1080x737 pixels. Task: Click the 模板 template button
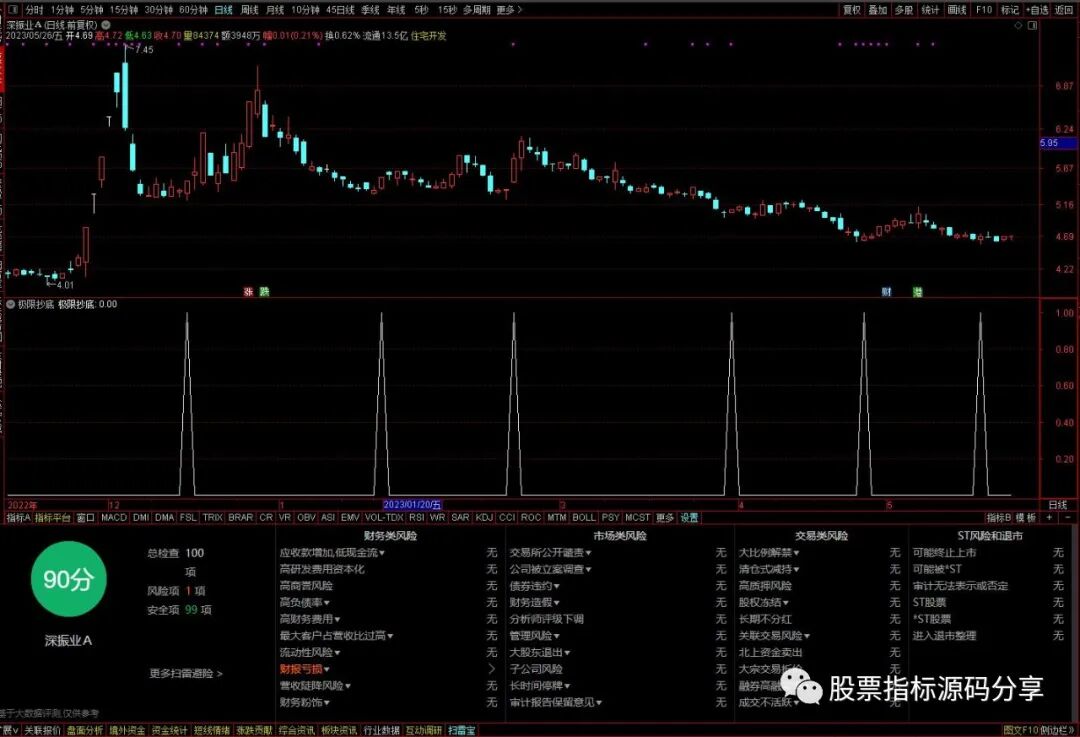point(1026,517)
